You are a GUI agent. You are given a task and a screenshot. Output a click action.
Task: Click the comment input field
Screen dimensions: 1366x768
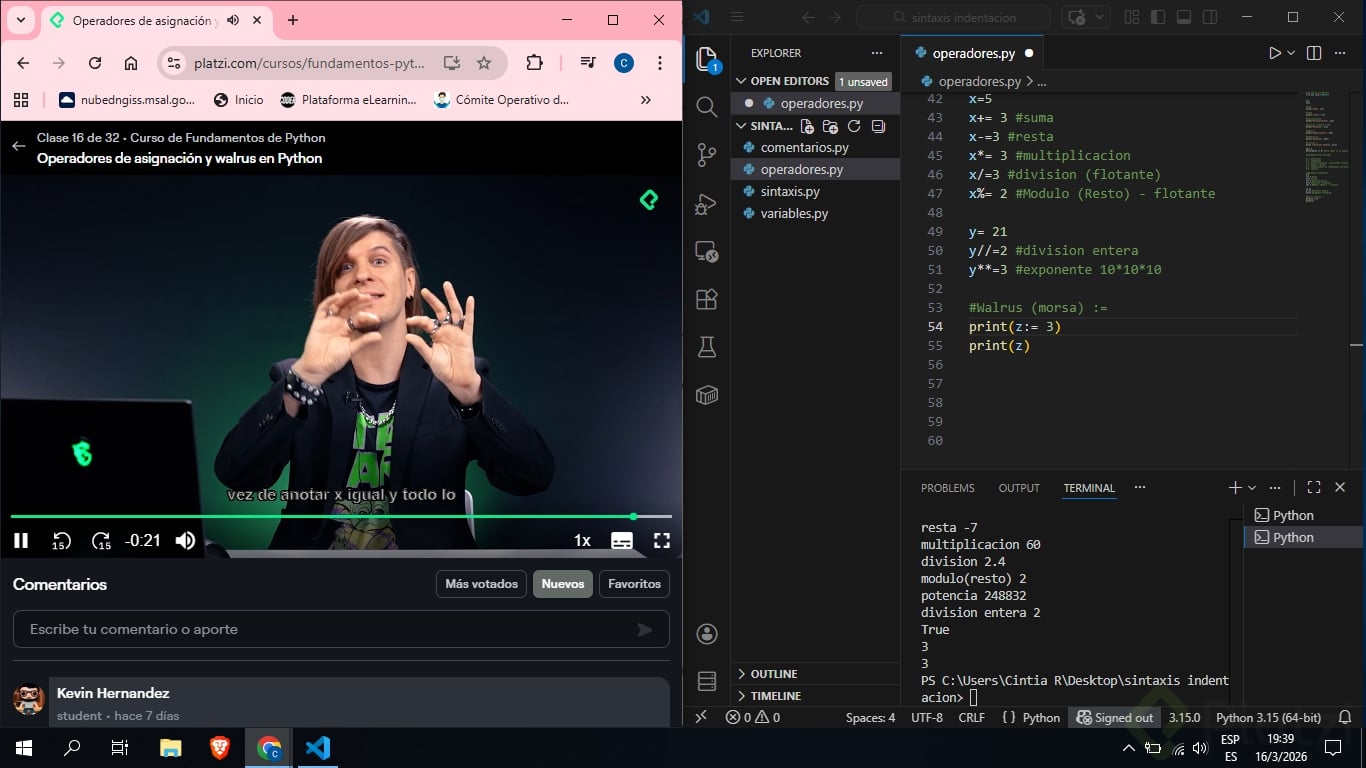[341, 629]
